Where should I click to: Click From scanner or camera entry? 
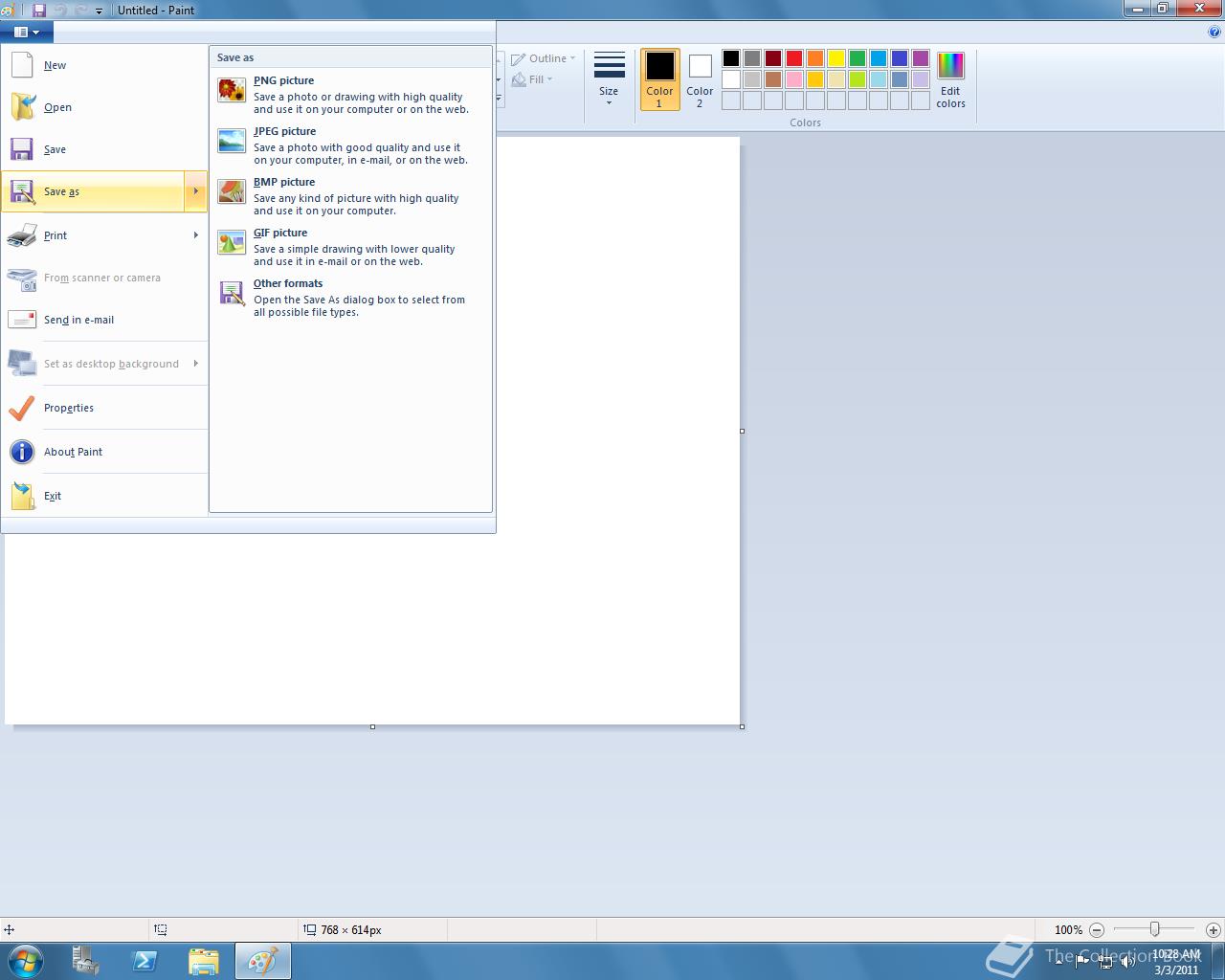click(104, 278)
